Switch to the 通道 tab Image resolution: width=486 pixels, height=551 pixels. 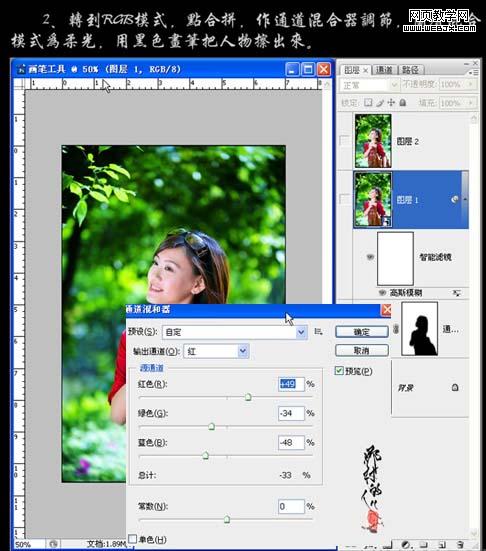(384, 70)
